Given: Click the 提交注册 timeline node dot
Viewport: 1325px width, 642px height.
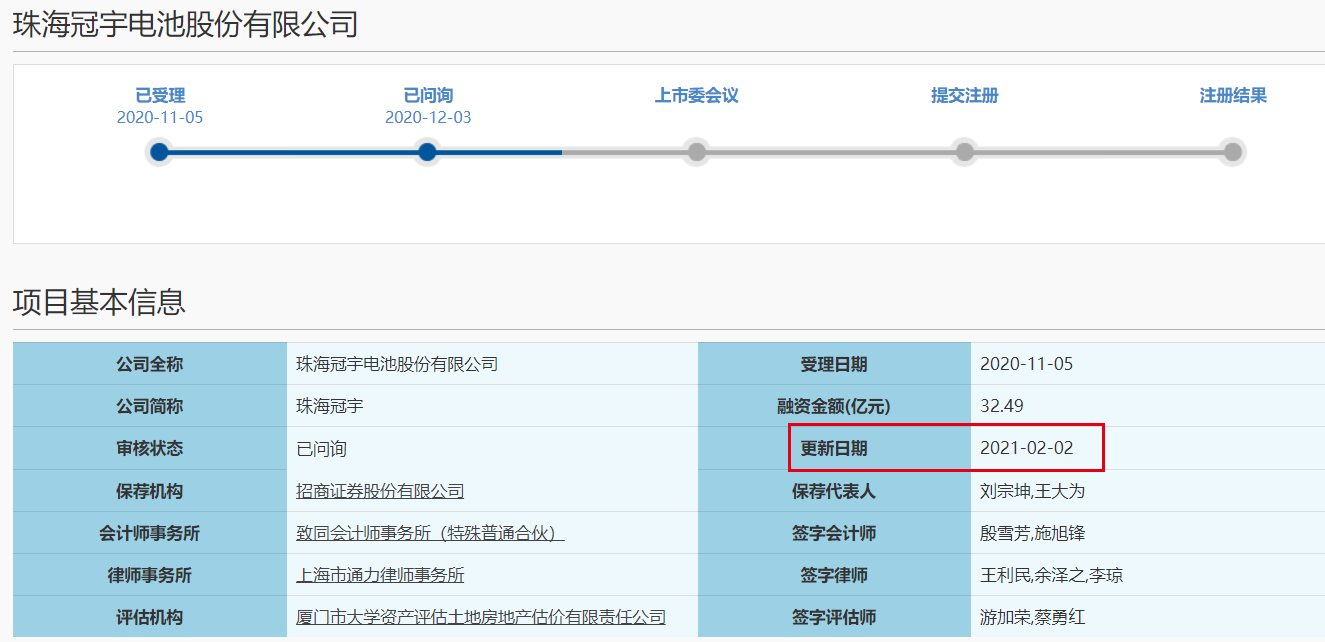Looking at the screenshot, I should 964,152.
